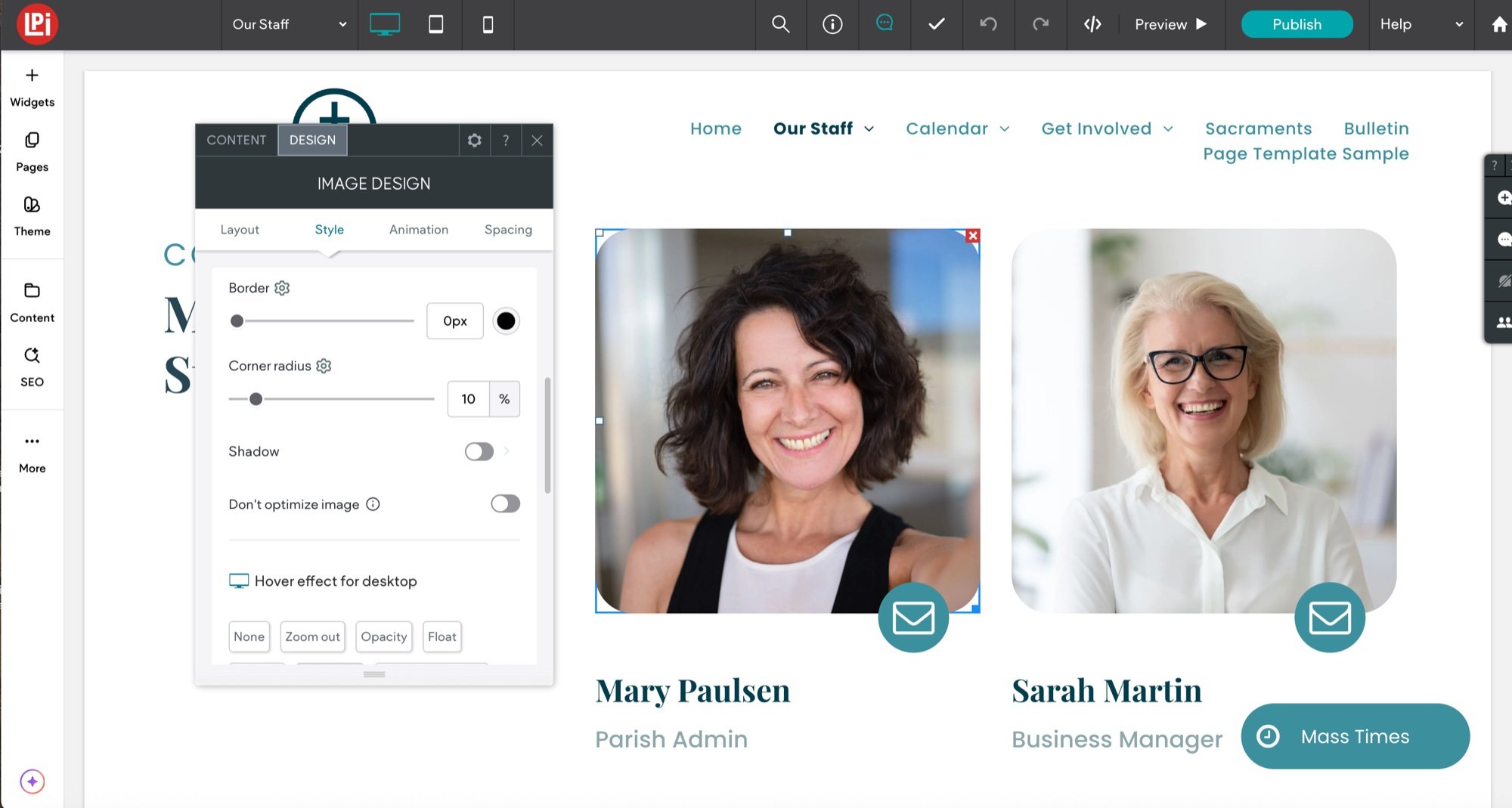The width and height of the screenshot is (1512, 808).
Task: Open the Content library
Action: point(32,302)
